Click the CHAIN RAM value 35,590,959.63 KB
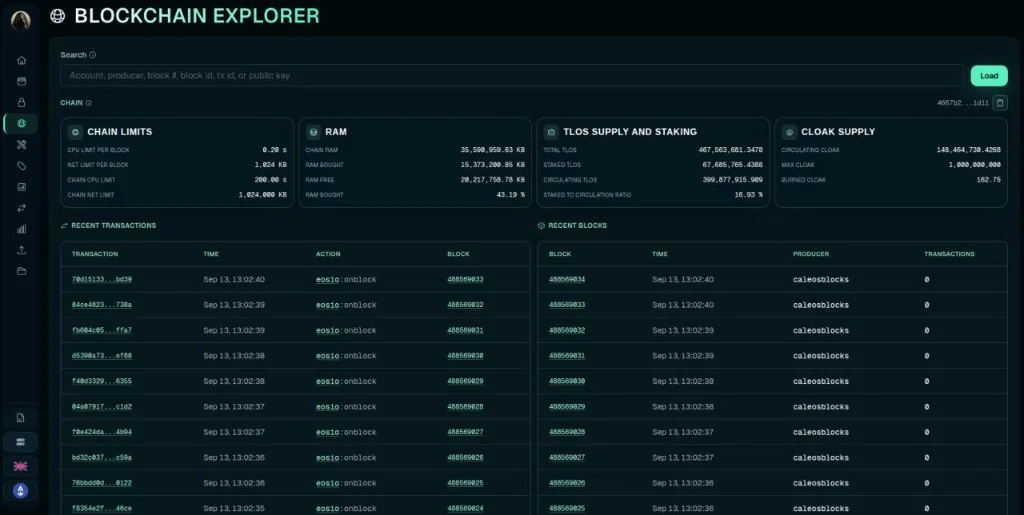 [x=492, y=150]
